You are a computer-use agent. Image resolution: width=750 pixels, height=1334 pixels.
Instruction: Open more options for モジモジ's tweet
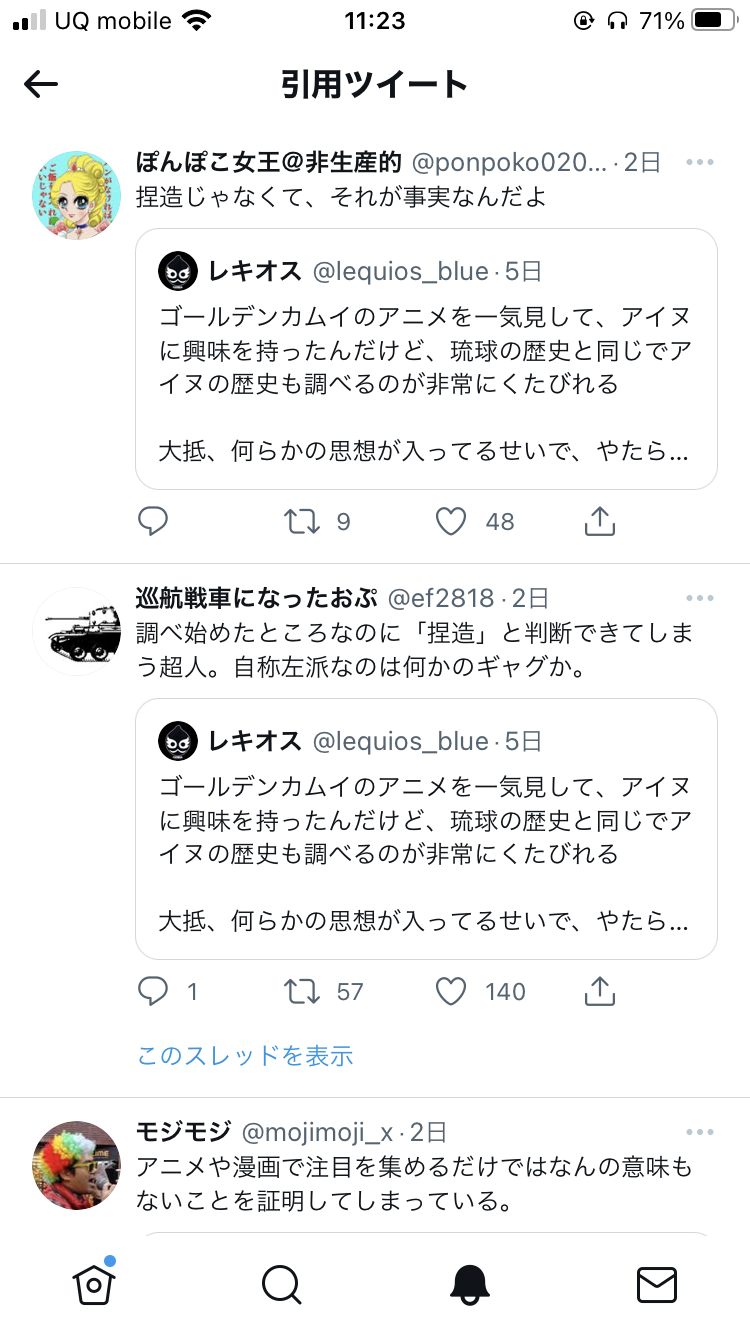coord(700,1132)
